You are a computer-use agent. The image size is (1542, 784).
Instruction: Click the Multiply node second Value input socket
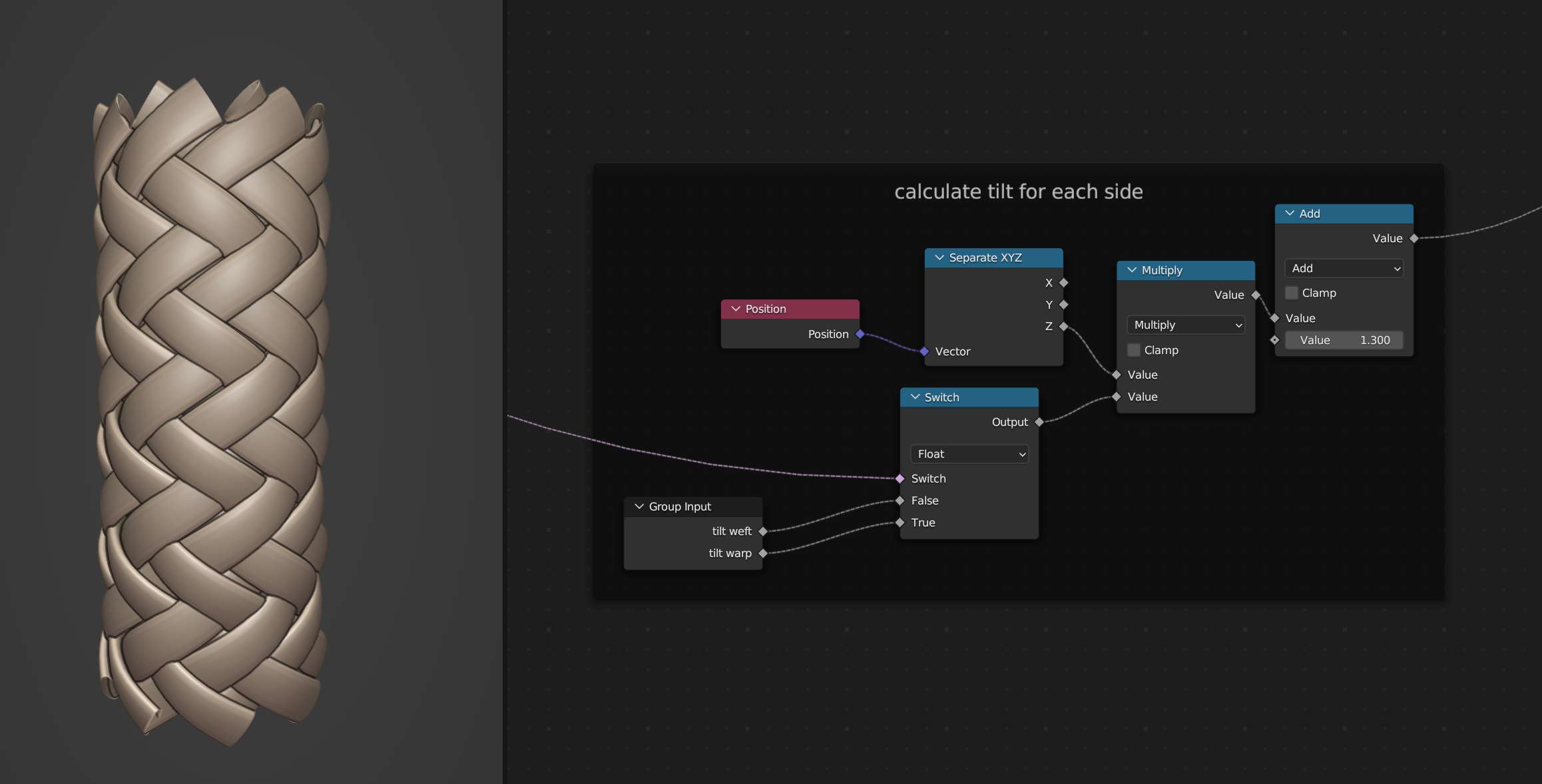pyautogui.click(x=1117, y=397)
